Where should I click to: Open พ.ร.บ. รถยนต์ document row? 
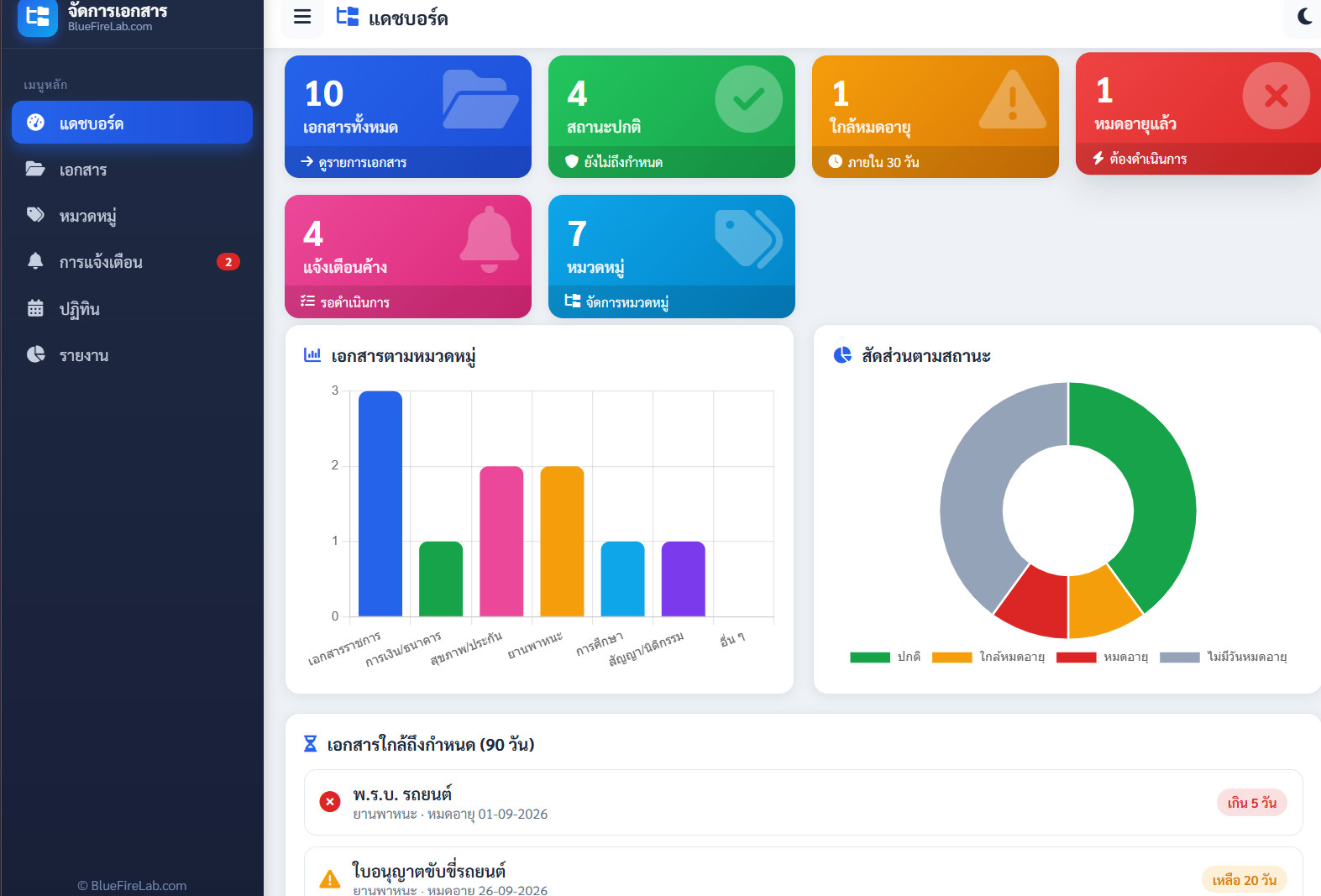(803, 803)
